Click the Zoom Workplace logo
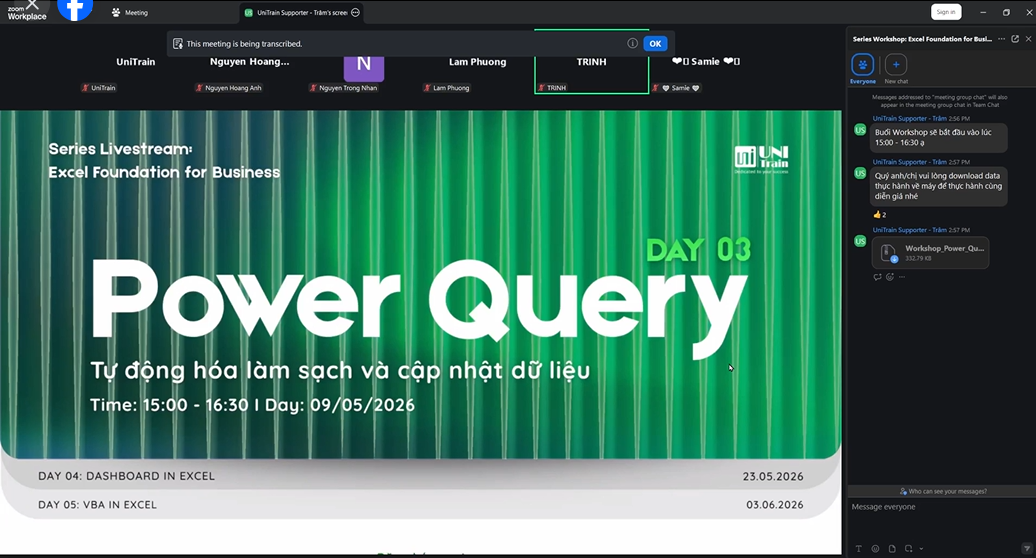This screenshot has width=1036, height=558. [26, 13]
